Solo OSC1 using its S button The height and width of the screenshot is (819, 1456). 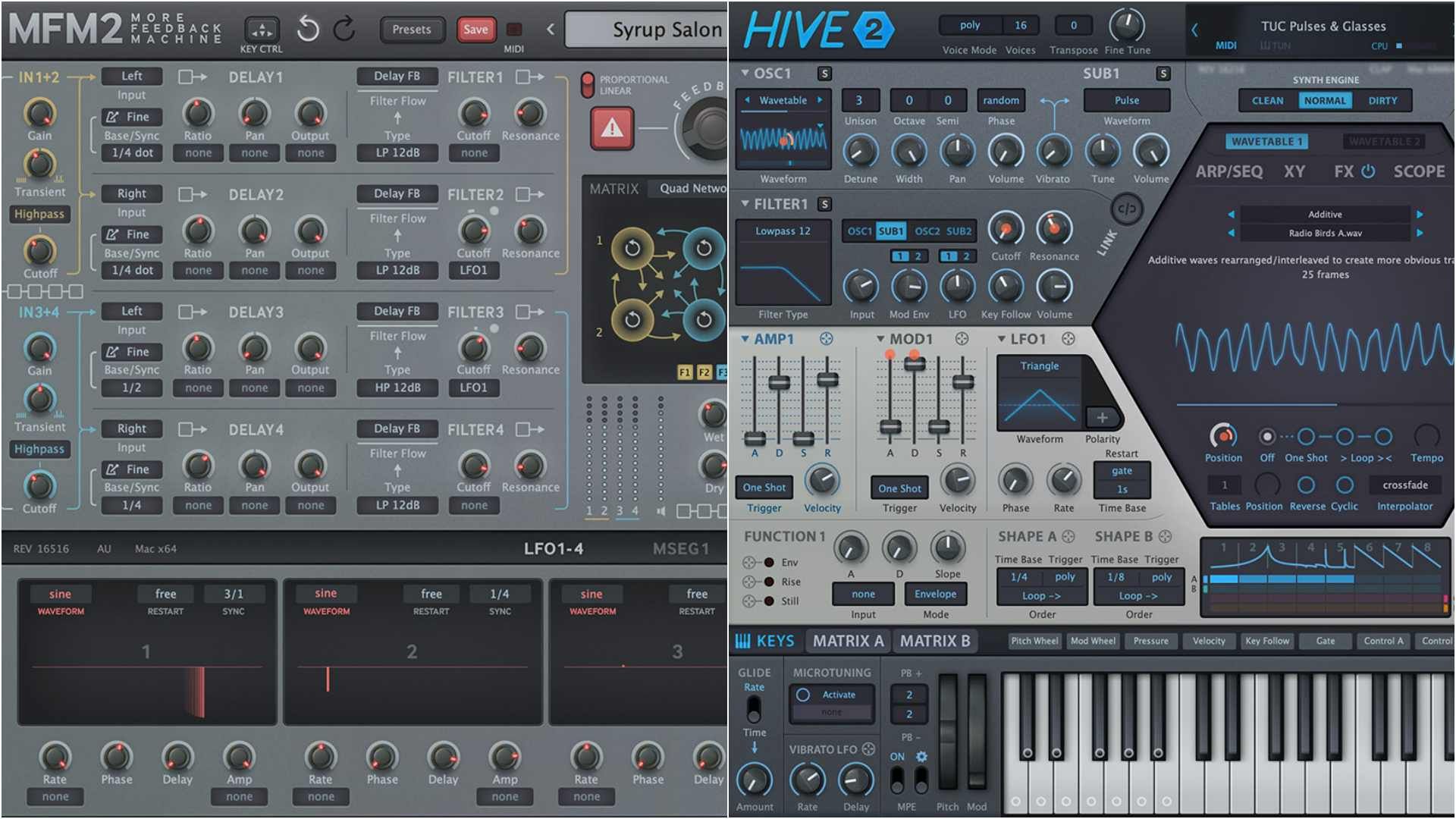tap(826, 74)
